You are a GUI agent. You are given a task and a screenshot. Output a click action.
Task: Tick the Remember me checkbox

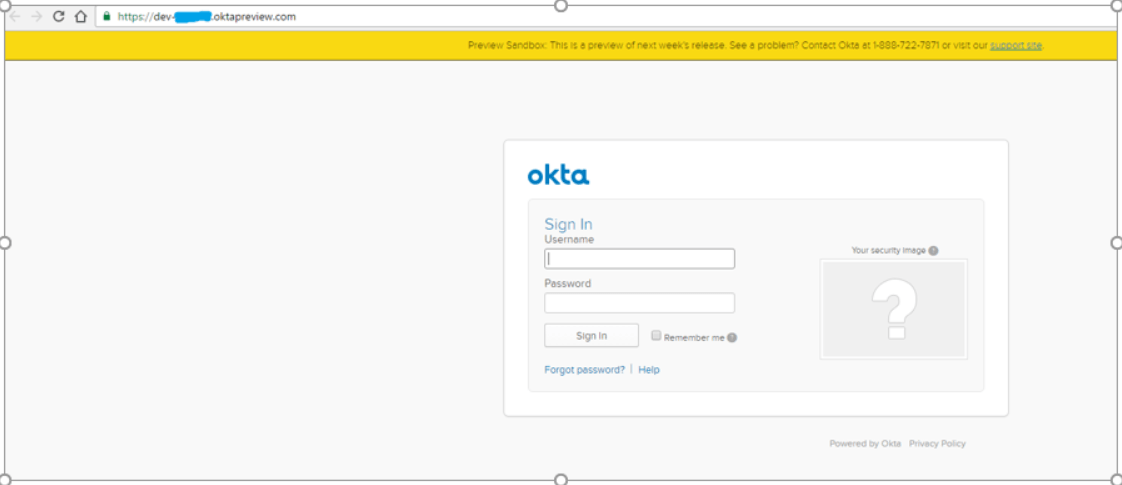(x=656, y=335)
